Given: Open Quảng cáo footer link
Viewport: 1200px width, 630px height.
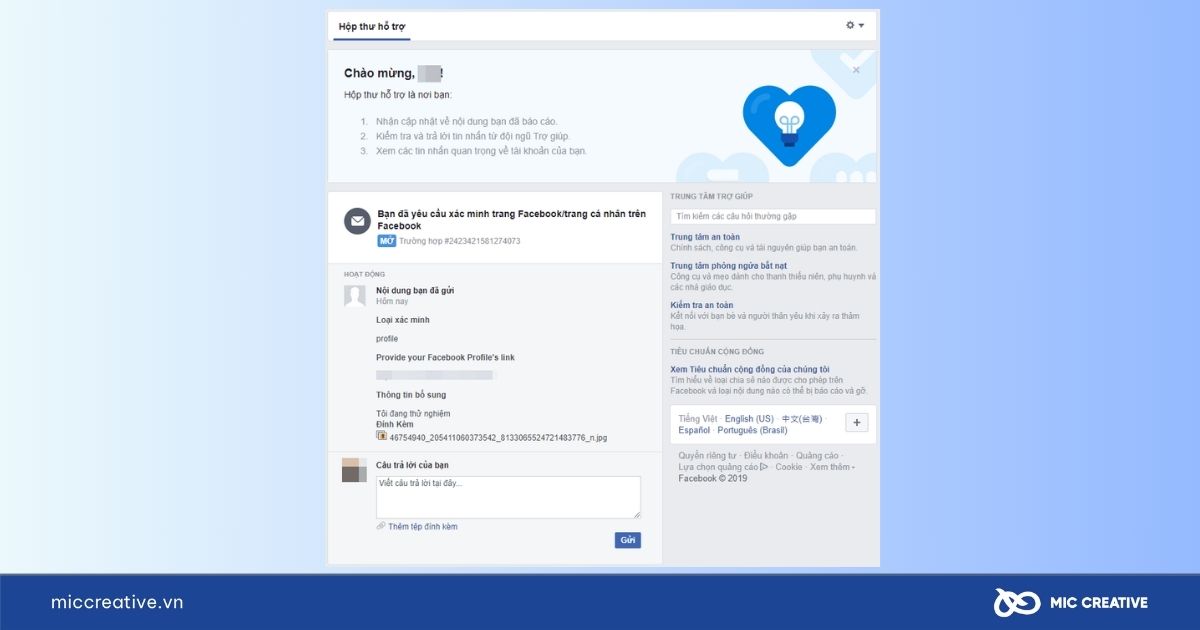Looking at the screenshot, I should pos(818,456).
